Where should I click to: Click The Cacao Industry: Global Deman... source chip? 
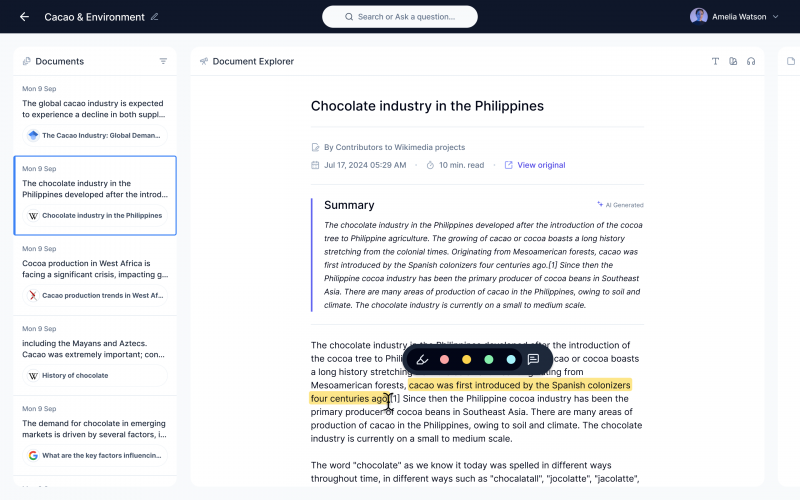pyautogui.click(x=95, y=135)
